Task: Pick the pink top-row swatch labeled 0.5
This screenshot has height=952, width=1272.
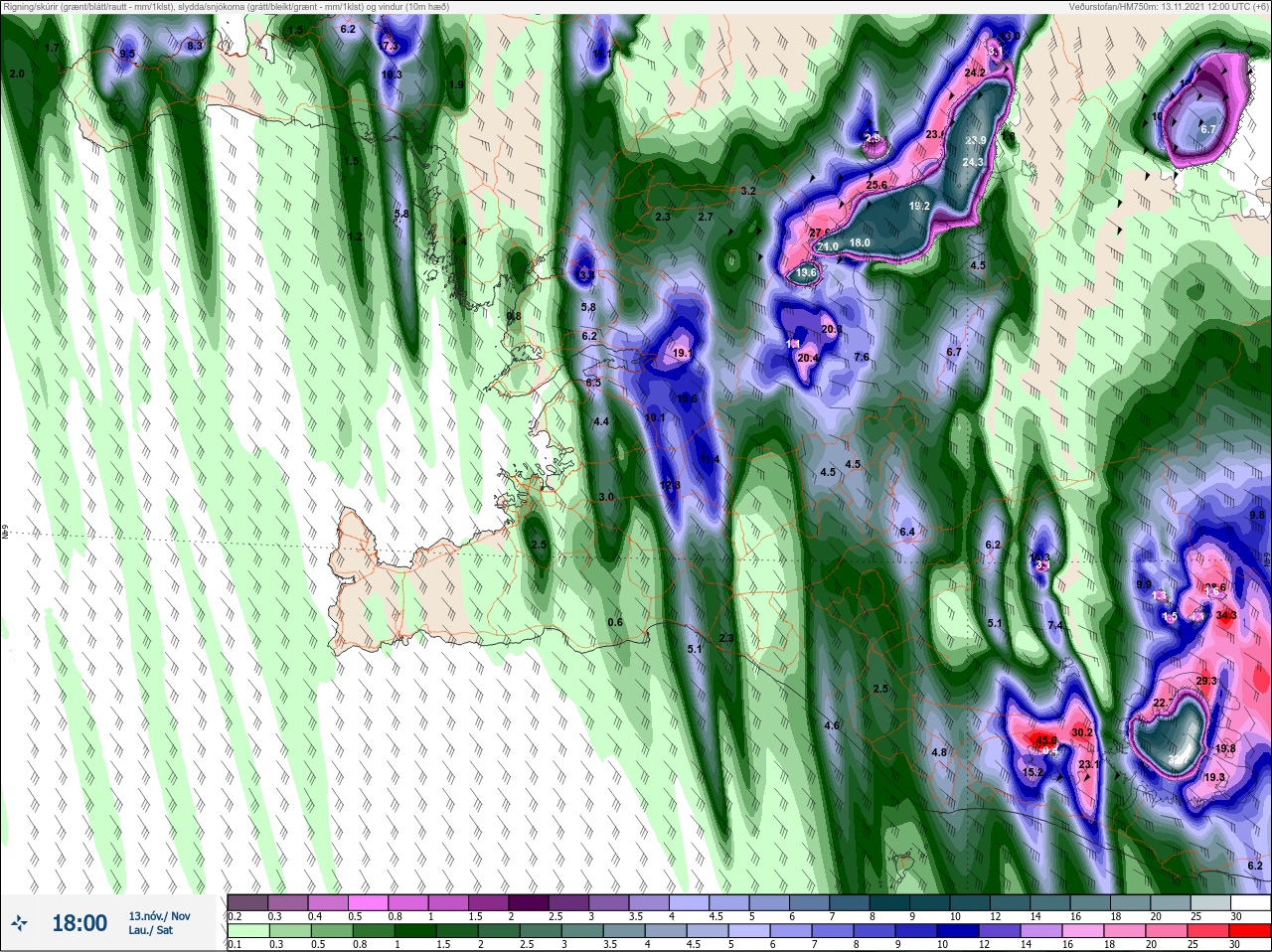Action: coord(368,902)
